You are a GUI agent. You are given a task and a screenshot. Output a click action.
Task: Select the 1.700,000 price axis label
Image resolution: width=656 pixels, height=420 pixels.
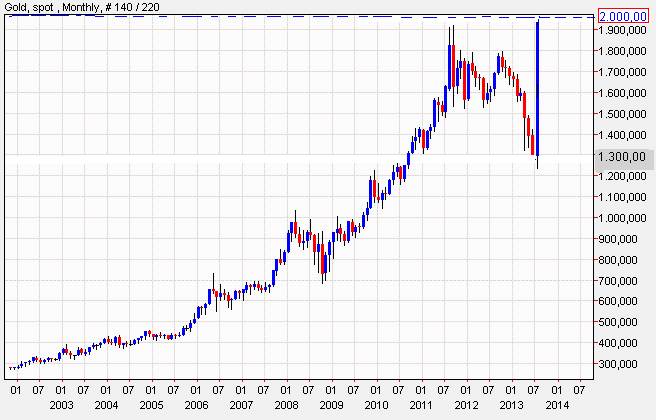[622, 72]
